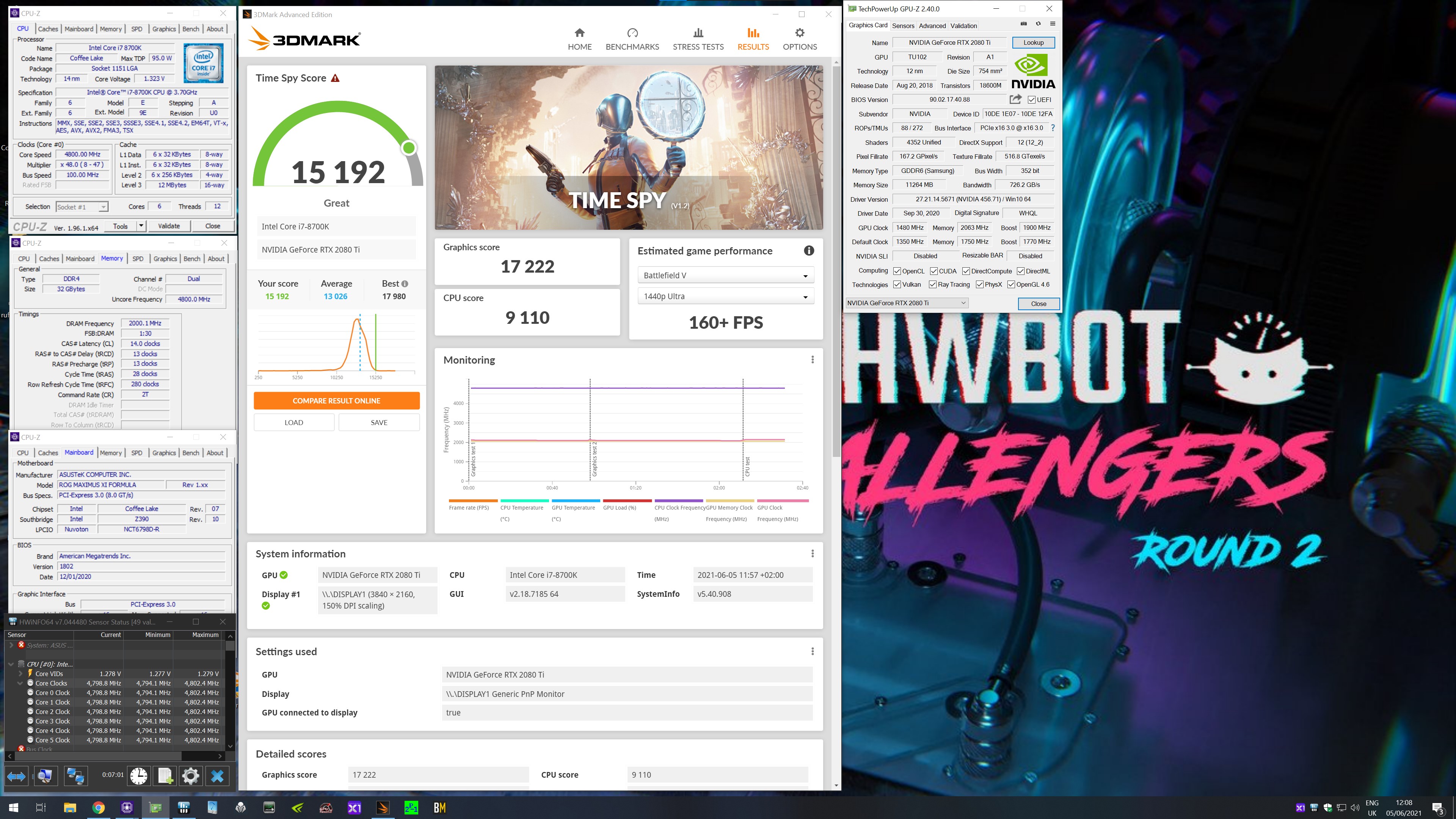Toggle the Ray Tracing checkbox in GPU-Z
This screenshot has width=1456, height=819.
coord(933,285)
